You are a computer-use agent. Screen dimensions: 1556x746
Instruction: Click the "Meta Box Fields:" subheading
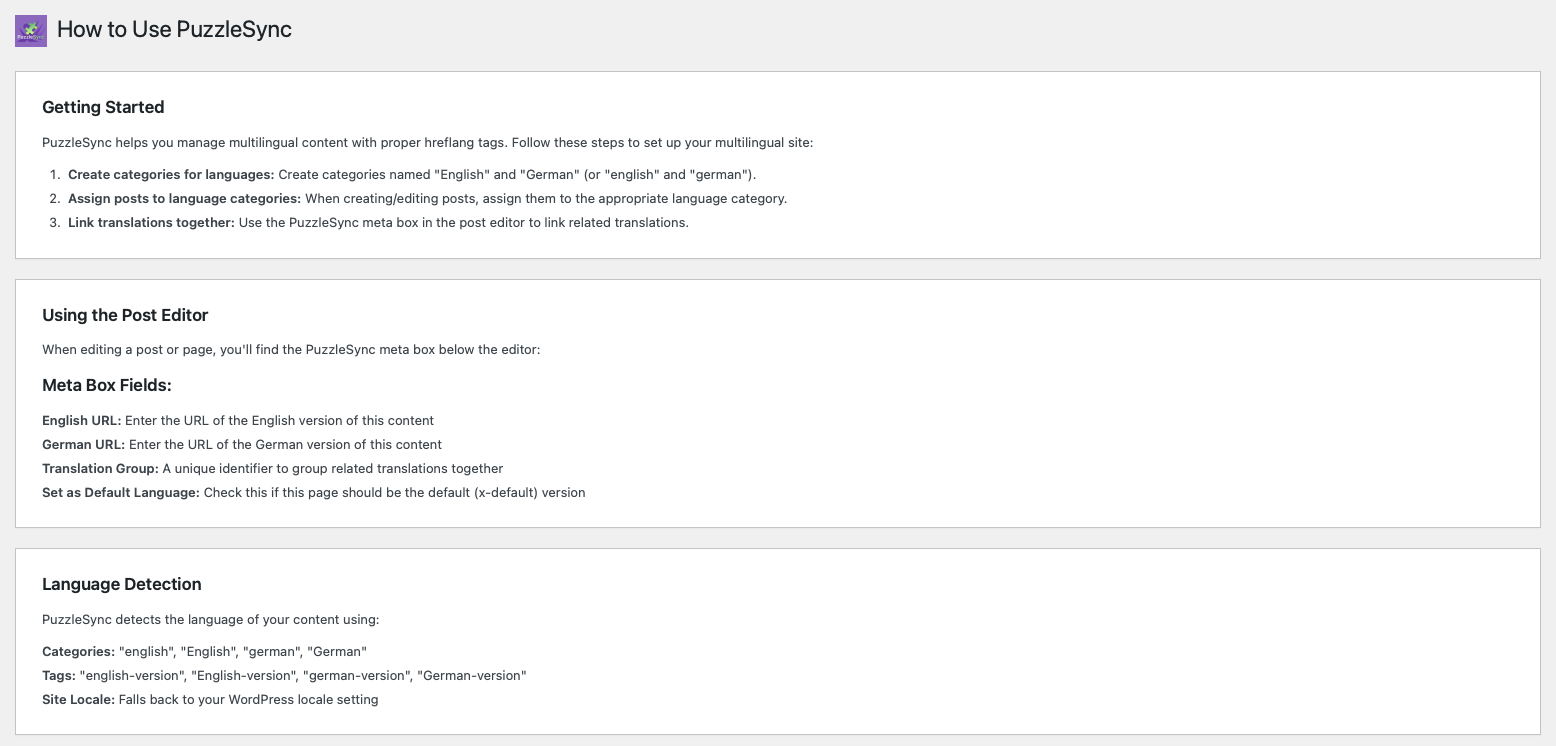click(x=107, y=385)
